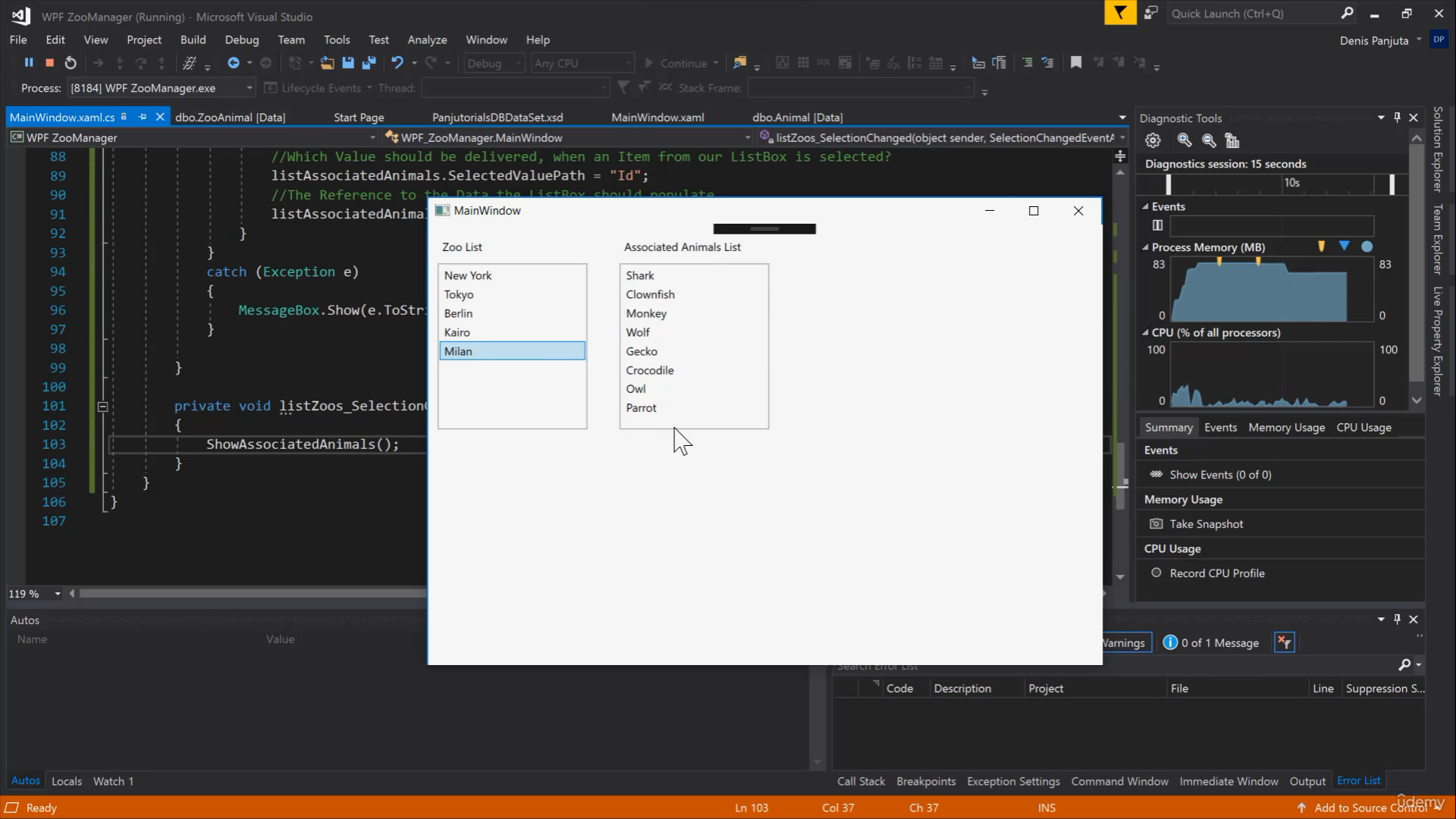Show the open documents list dropdown
Screen dimensions: 1456x819
[1122, 118]
